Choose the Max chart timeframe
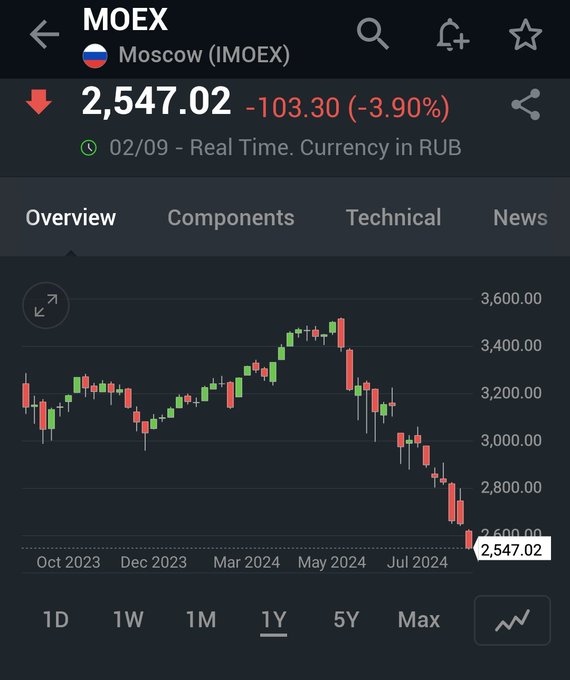The width and height of the screenshot is (570, 680). click(x=419, y=619)
